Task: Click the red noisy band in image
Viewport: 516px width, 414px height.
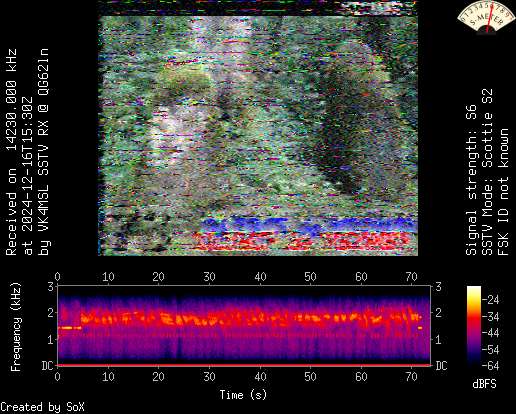Action: coord(303,241)
